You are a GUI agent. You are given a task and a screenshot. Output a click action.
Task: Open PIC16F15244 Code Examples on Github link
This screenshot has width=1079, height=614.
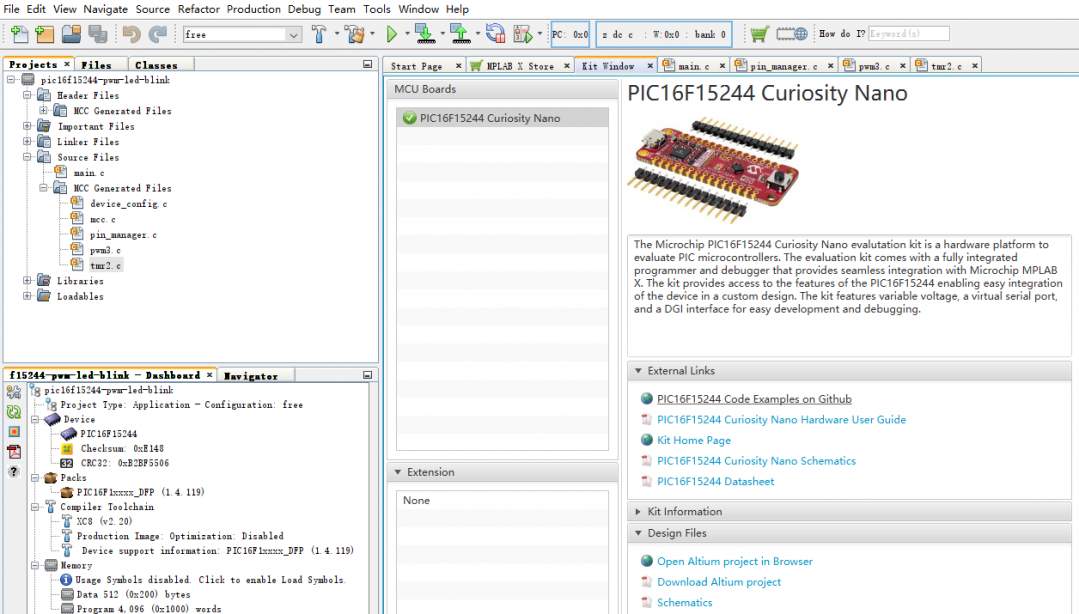(754, 399)
